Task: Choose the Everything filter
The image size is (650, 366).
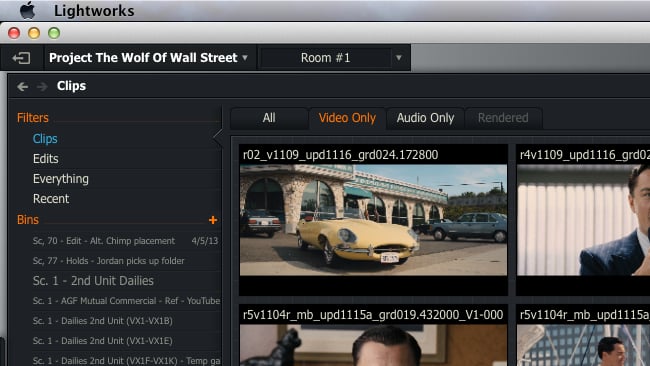Action: [61, 179]
